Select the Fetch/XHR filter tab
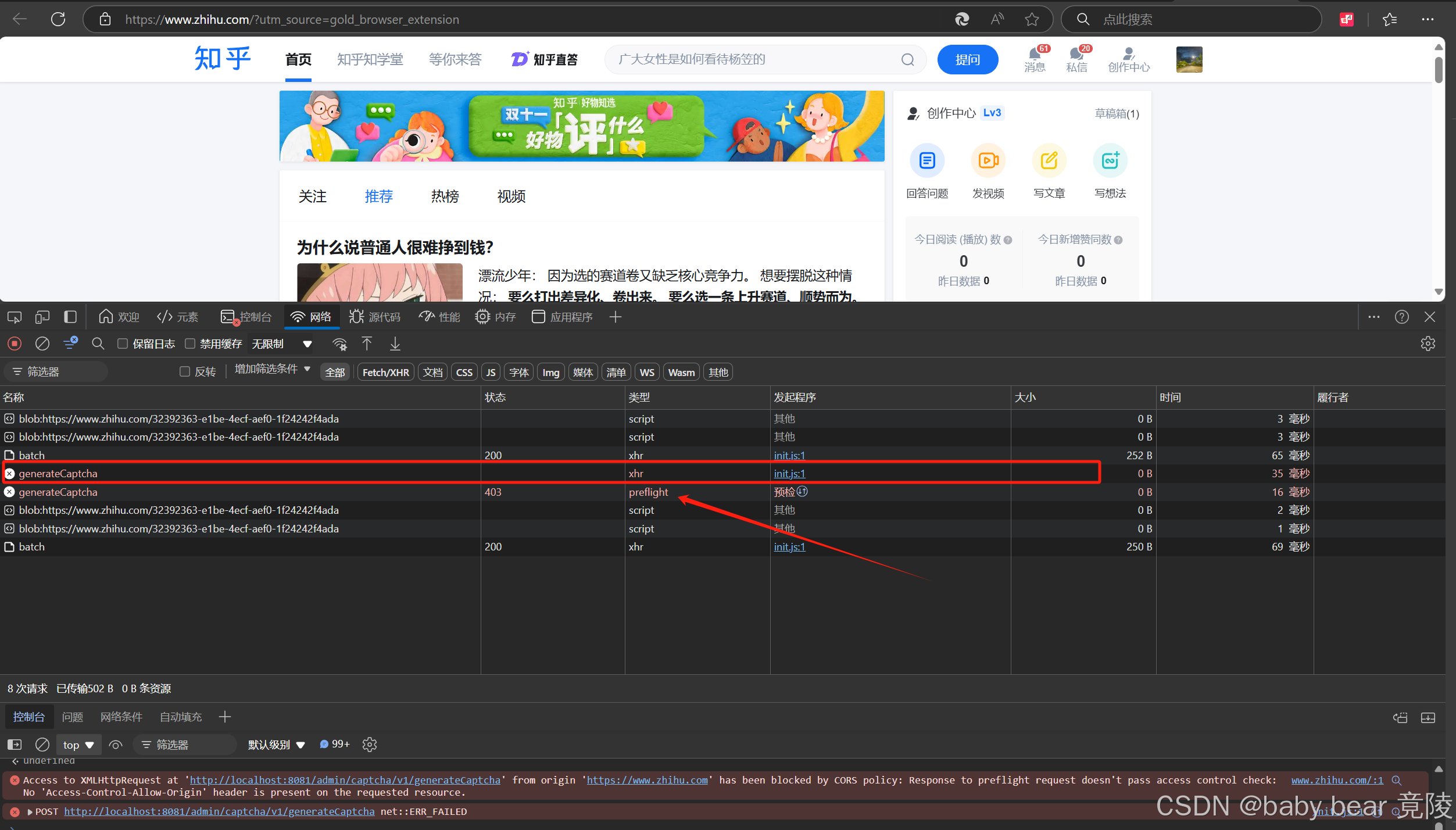Viewport: 1456px width, 830px height. [385, 373]
